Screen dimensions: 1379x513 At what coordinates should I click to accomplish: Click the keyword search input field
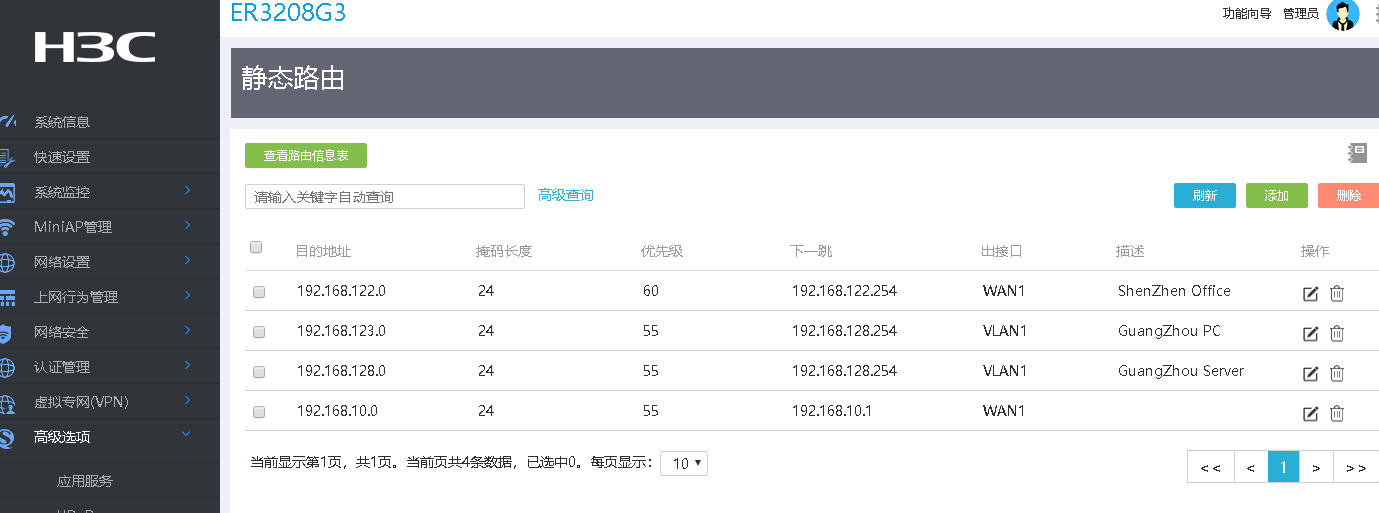click(x=384, y=197)
